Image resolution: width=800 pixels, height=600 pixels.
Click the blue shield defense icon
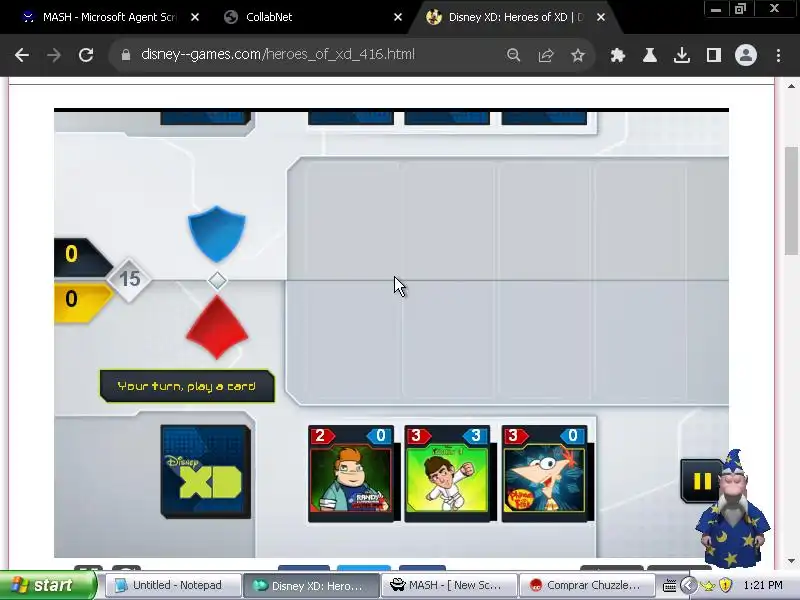point(217,234)
